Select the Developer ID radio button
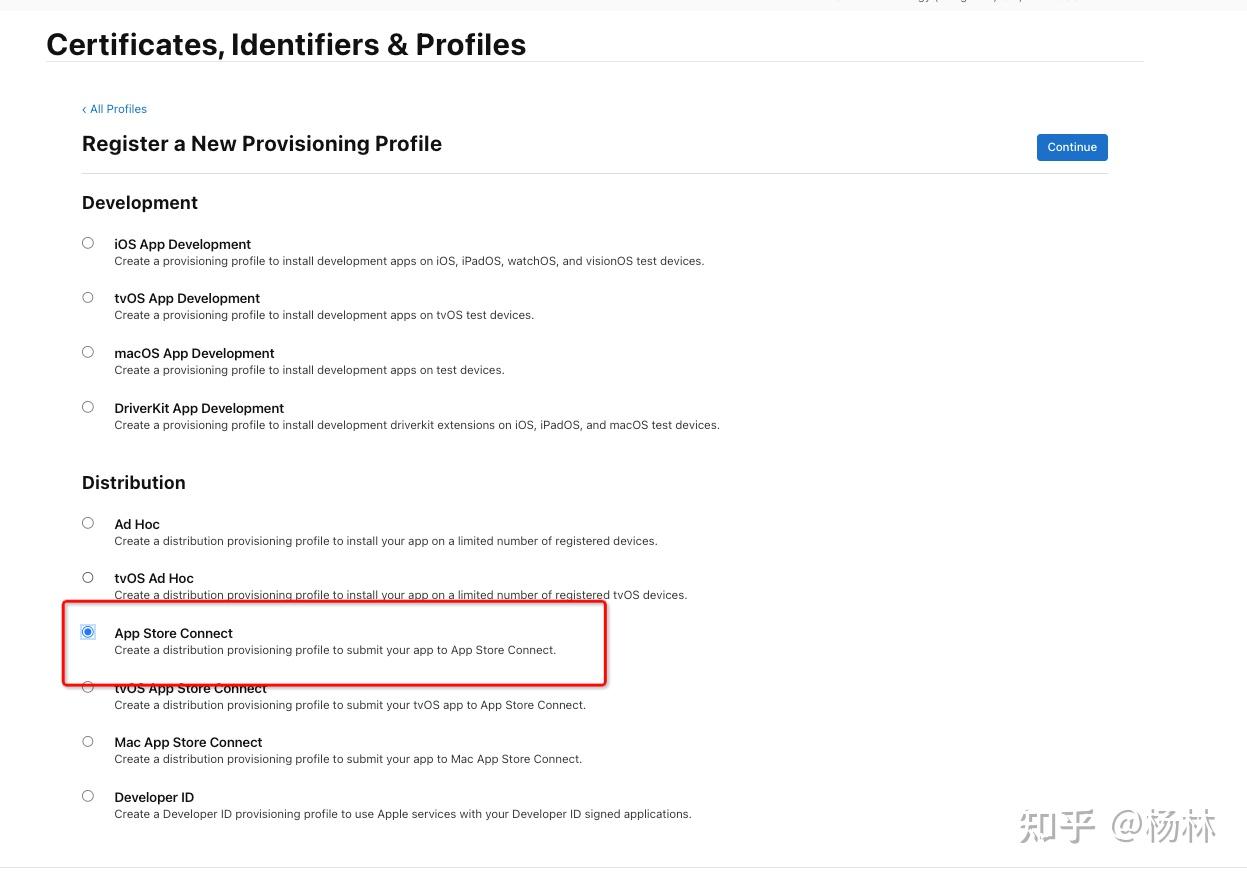Image resolution: width=1247 pixels, height=876 pixels. tap(88, 796)
